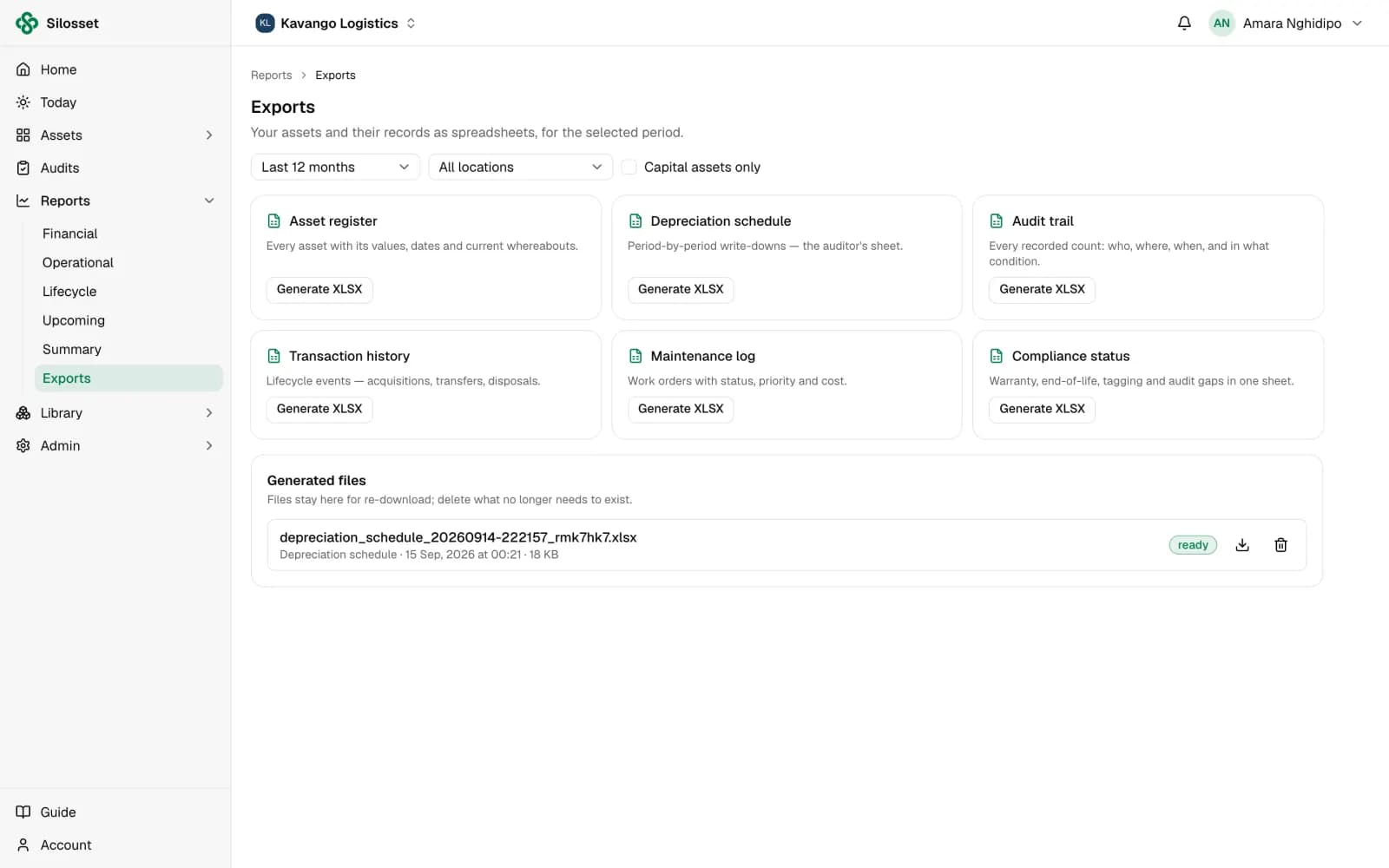Enable Capital assets only checkbox
This screenshot has width=1389, height=868.
629,168
